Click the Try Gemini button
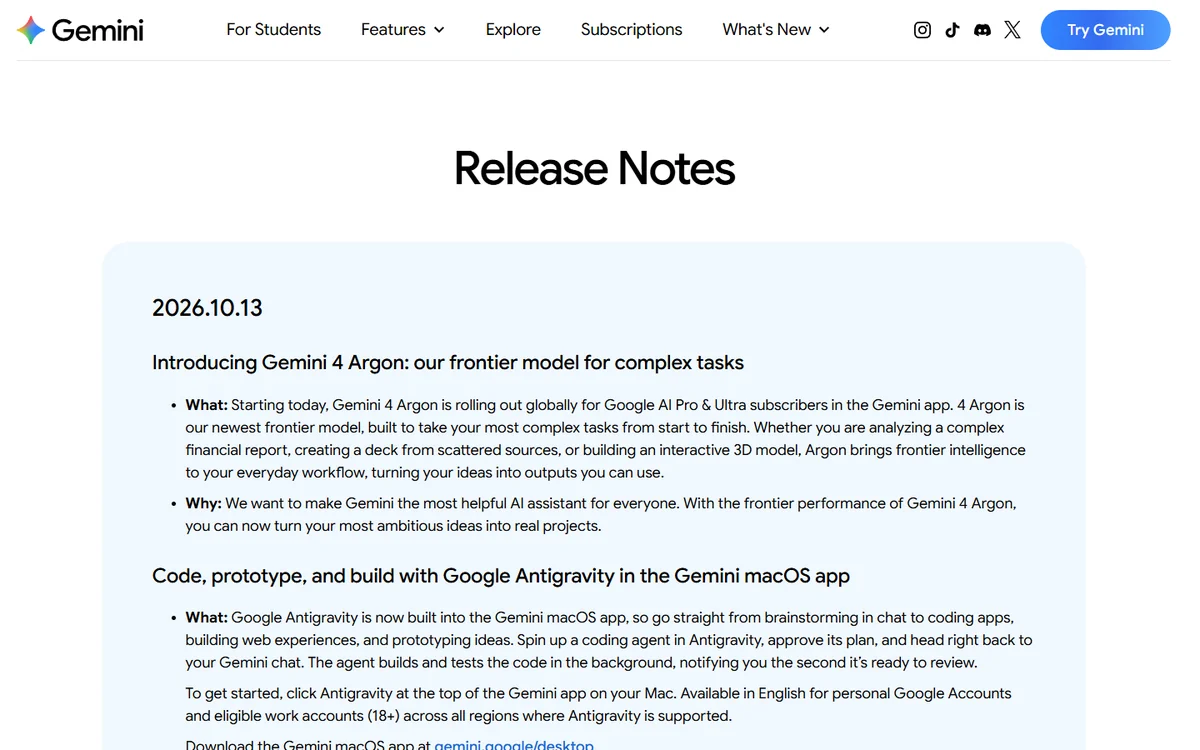The width and height of the screenshot is (1200, 750). click(x=1105, y=30)
